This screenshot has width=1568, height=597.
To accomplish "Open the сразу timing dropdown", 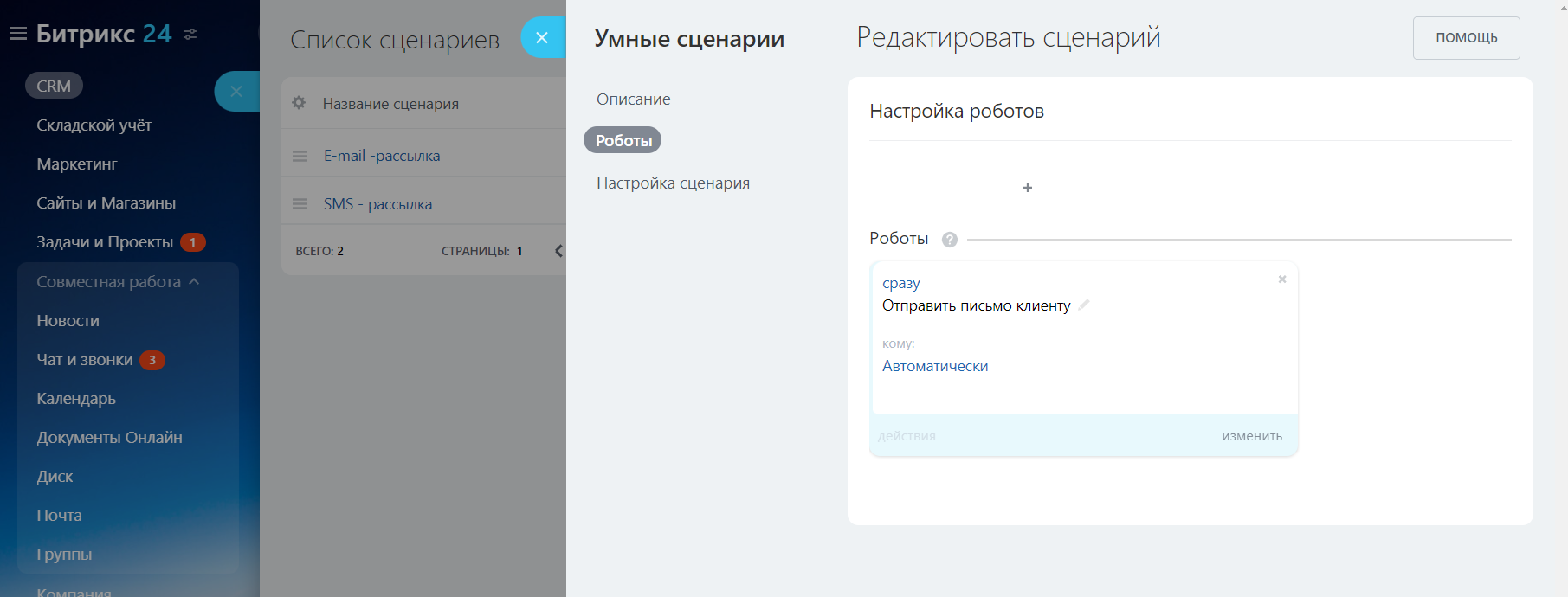I will pos(900,283).
